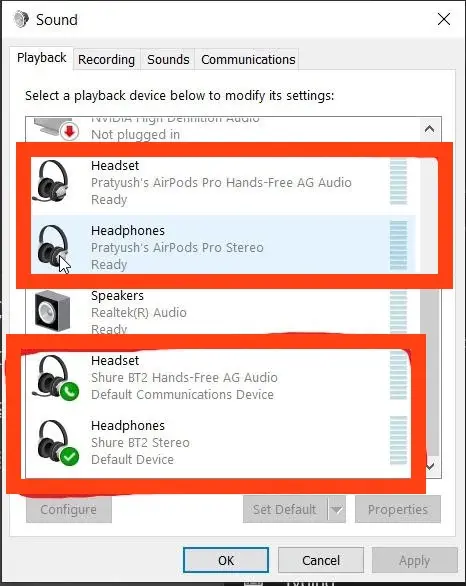The height and width of the screenshot is (586, 466).
Task: Click the Cancel button
Action: pos(321,560)
